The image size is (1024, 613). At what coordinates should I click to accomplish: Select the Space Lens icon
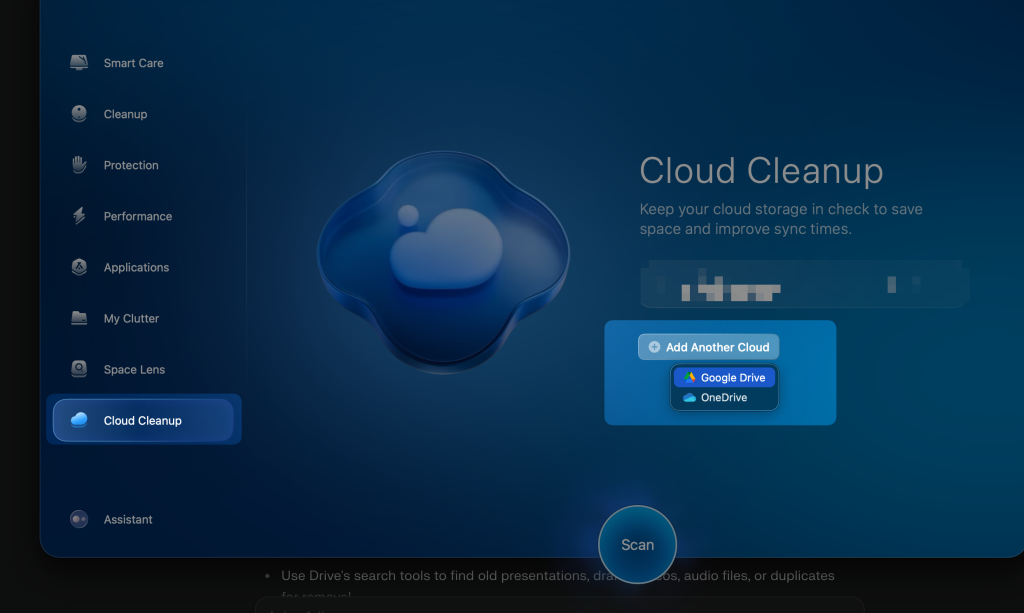(79, 369)
